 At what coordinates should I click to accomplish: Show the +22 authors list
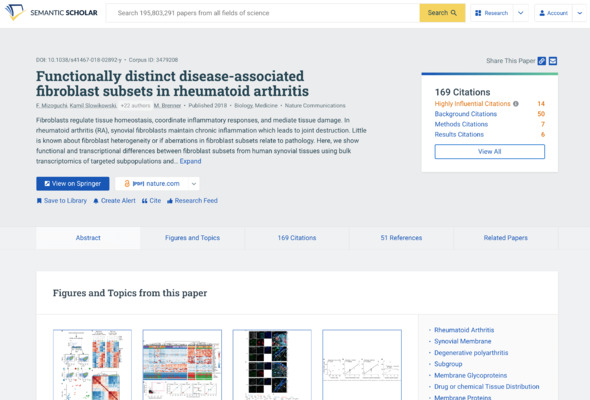135,106
